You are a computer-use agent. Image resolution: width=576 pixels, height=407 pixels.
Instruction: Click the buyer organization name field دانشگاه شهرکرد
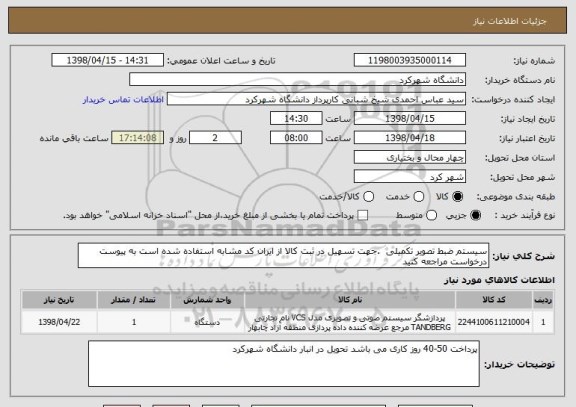point(297,80)
